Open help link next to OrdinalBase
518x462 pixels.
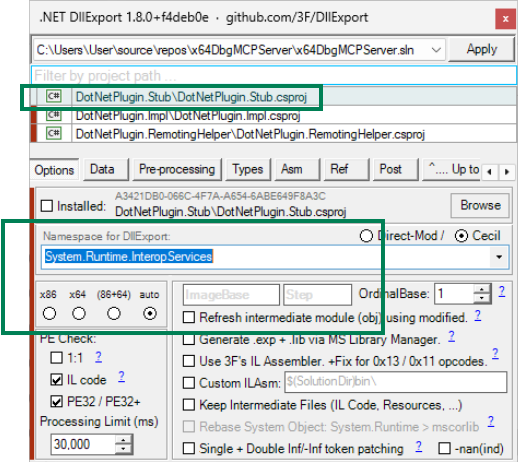point(502,292)
